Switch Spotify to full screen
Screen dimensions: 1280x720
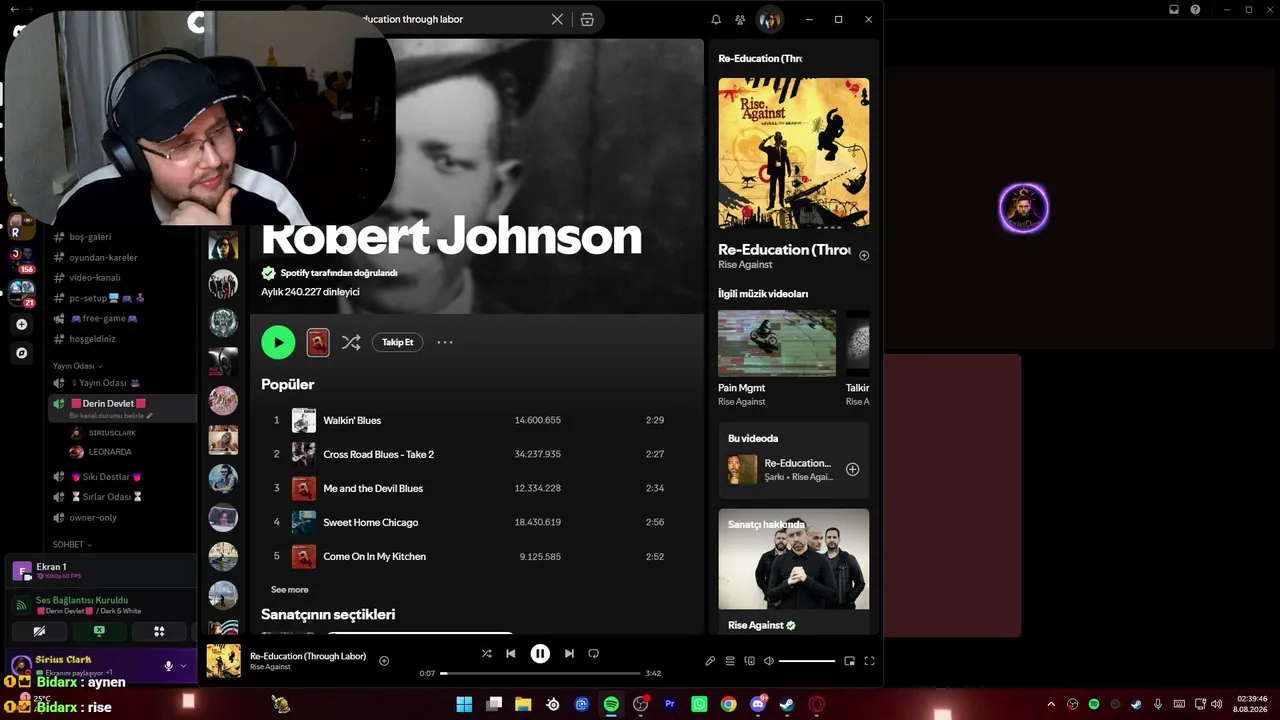click(869, 661)
